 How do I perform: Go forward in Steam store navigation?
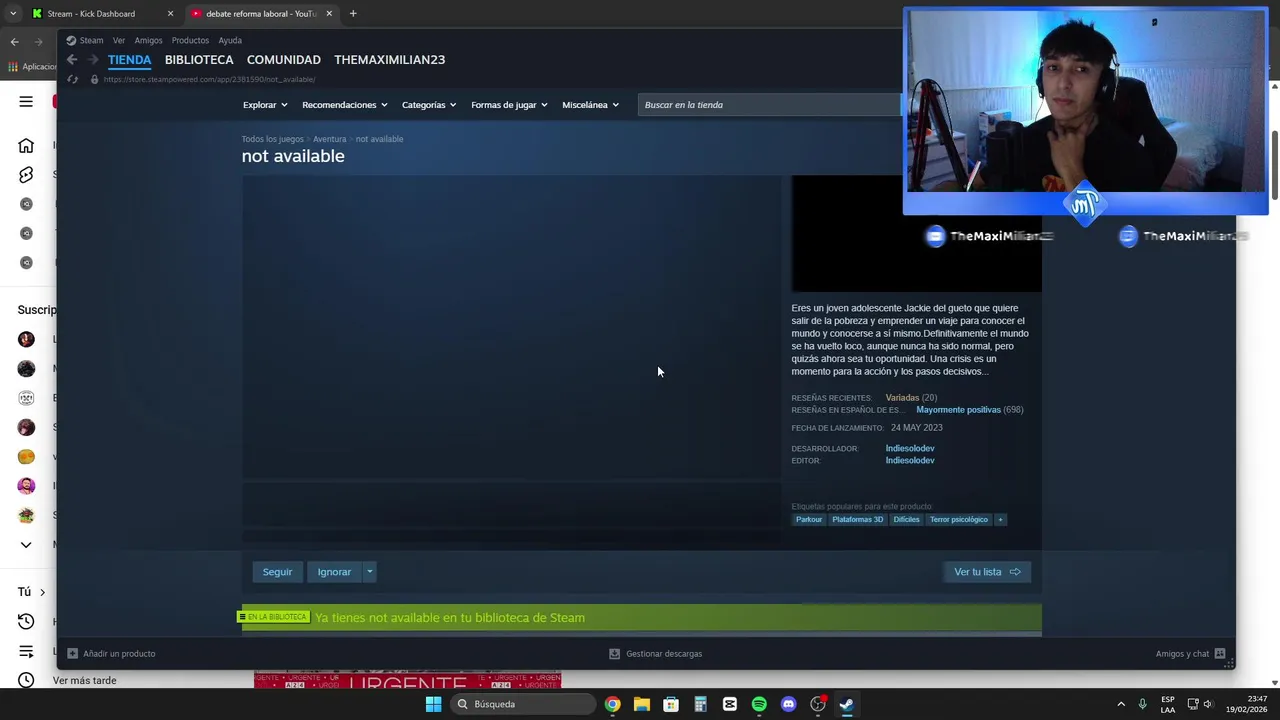[x=93, y=60]
